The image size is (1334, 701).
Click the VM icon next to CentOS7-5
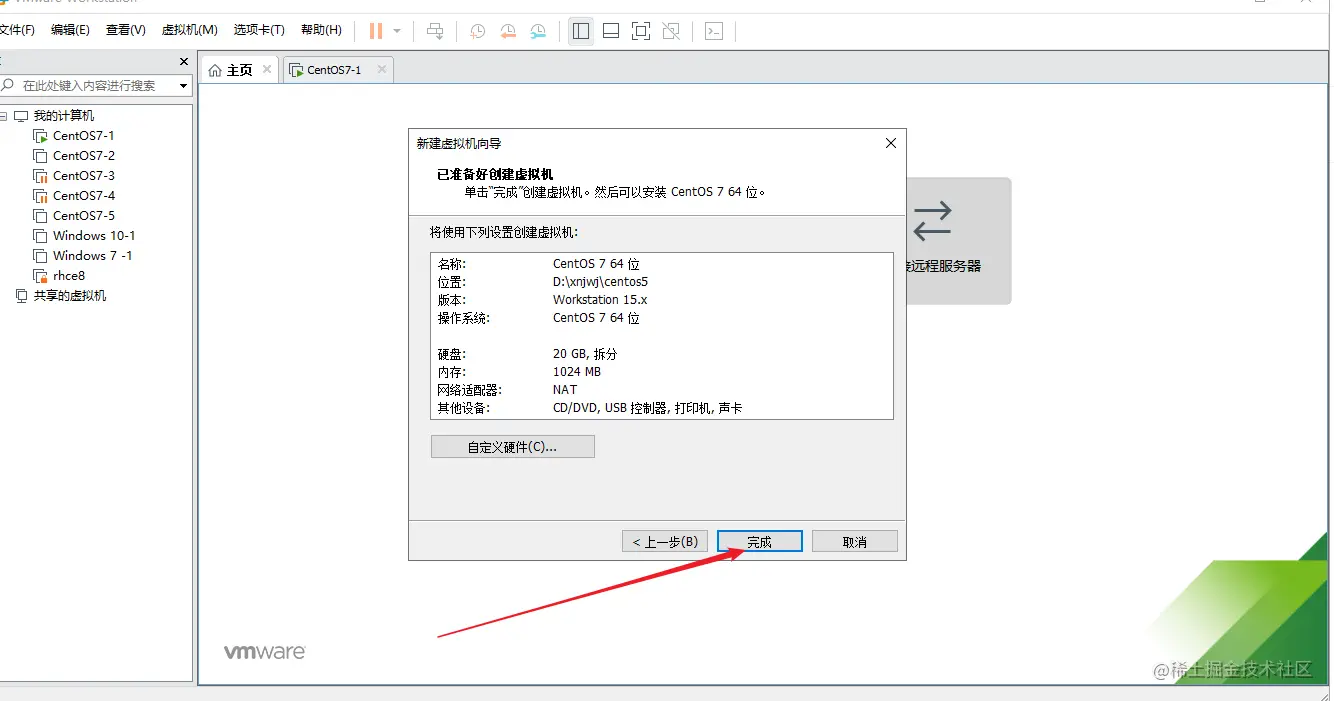click(x=40, y=216)
